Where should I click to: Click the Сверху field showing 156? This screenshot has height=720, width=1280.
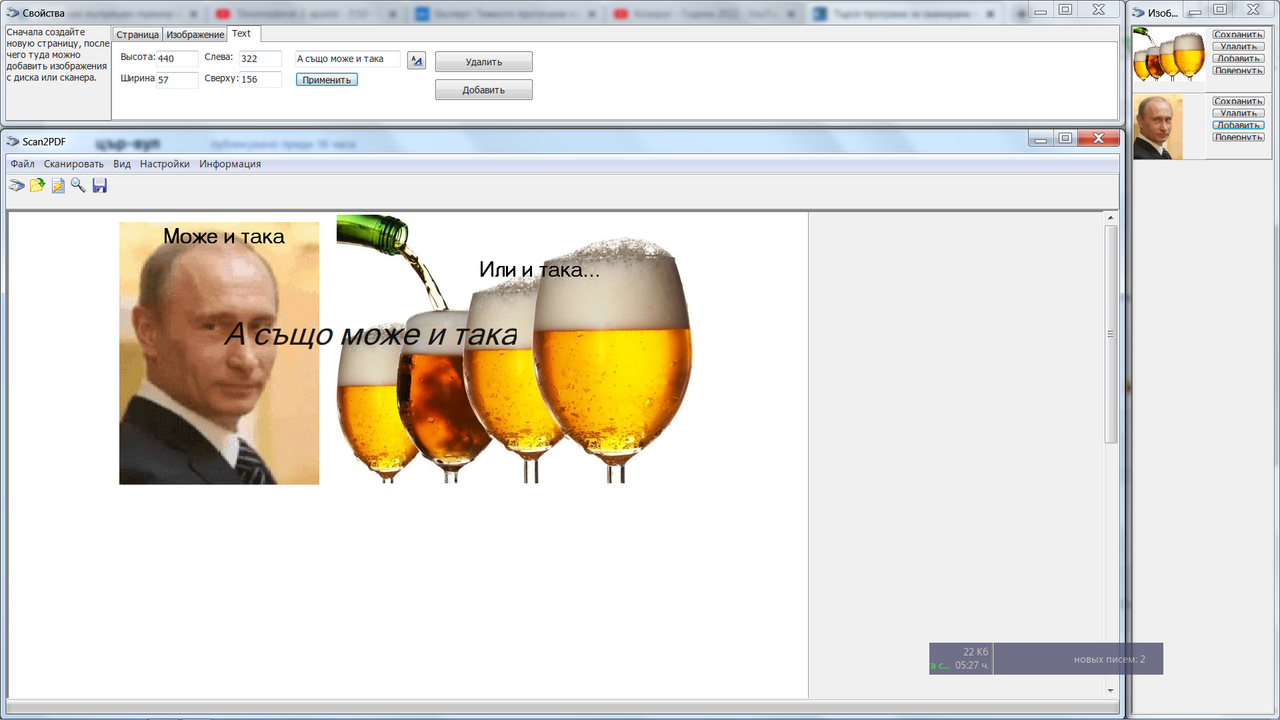point(260,80)
